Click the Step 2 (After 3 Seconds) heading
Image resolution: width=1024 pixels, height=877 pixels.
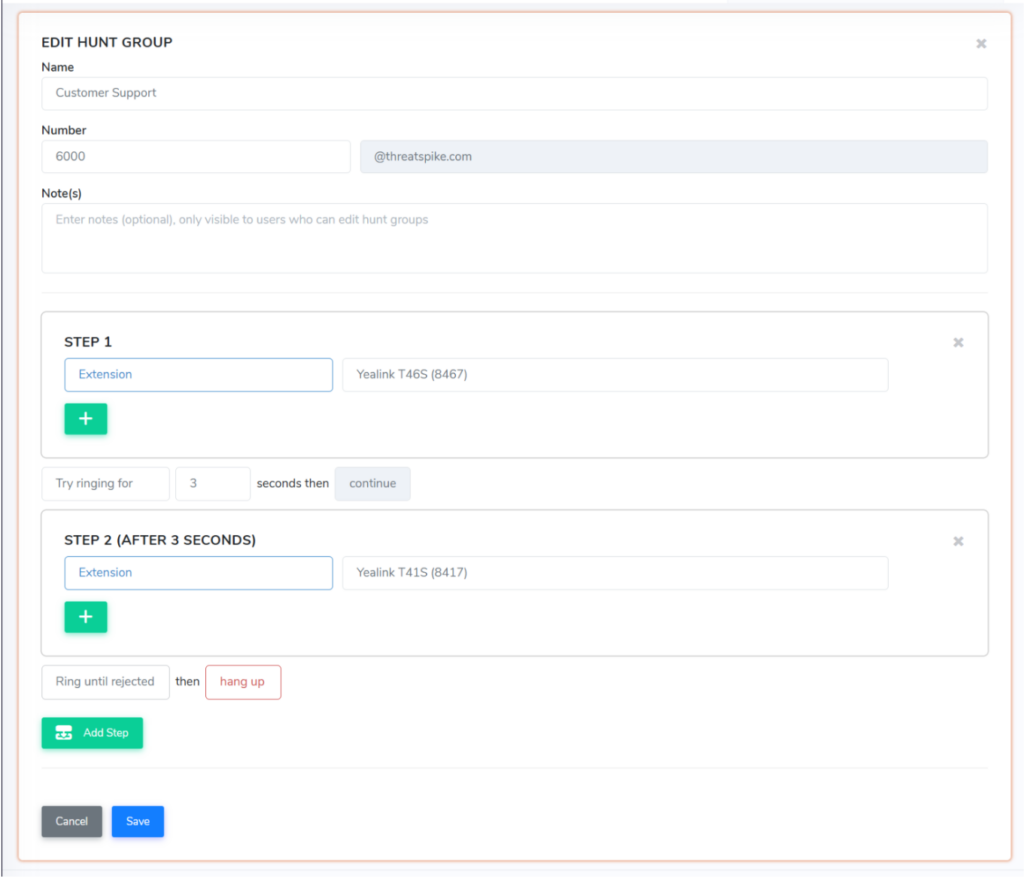[x=160, y=540]
